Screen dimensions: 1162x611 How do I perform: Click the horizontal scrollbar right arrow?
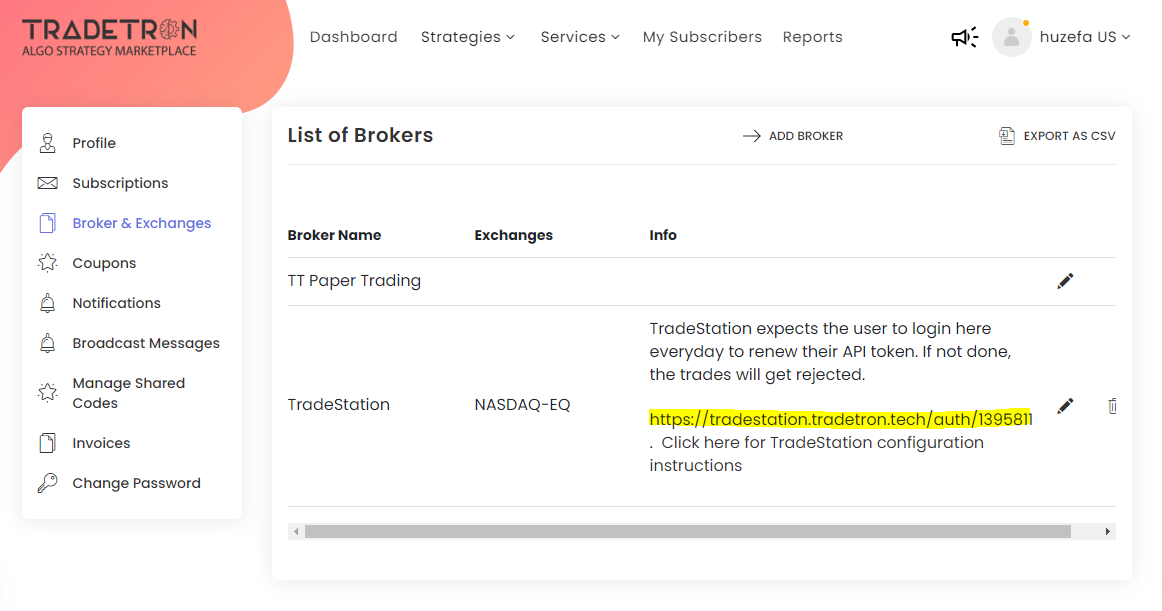1107,532
